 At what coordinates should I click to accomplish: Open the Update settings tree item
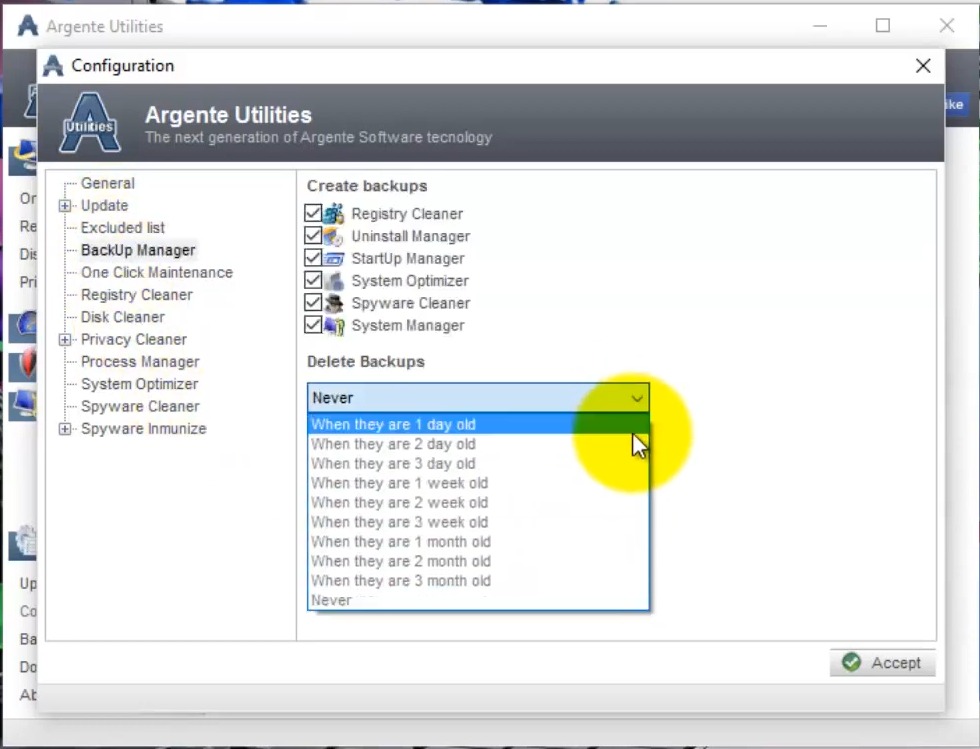point(104,206)
